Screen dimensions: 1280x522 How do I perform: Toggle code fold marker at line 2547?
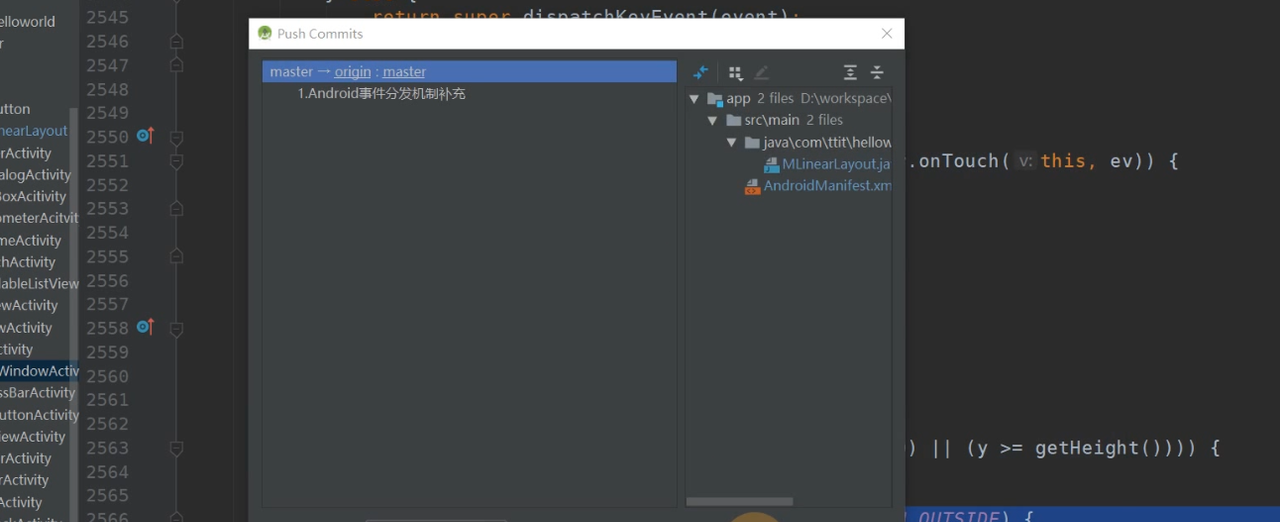tap(176, 65)
